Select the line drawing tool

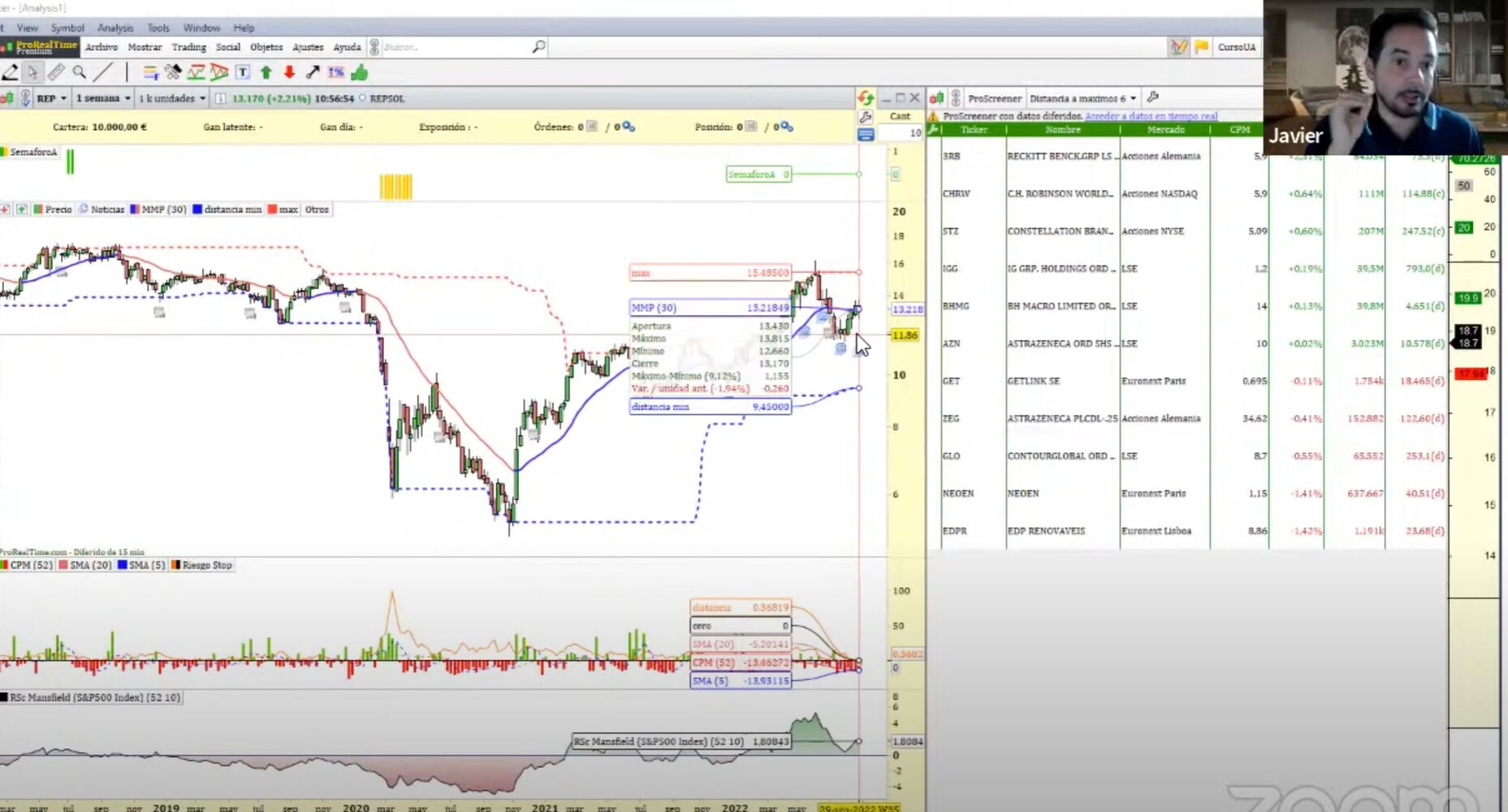click(103, 73)
